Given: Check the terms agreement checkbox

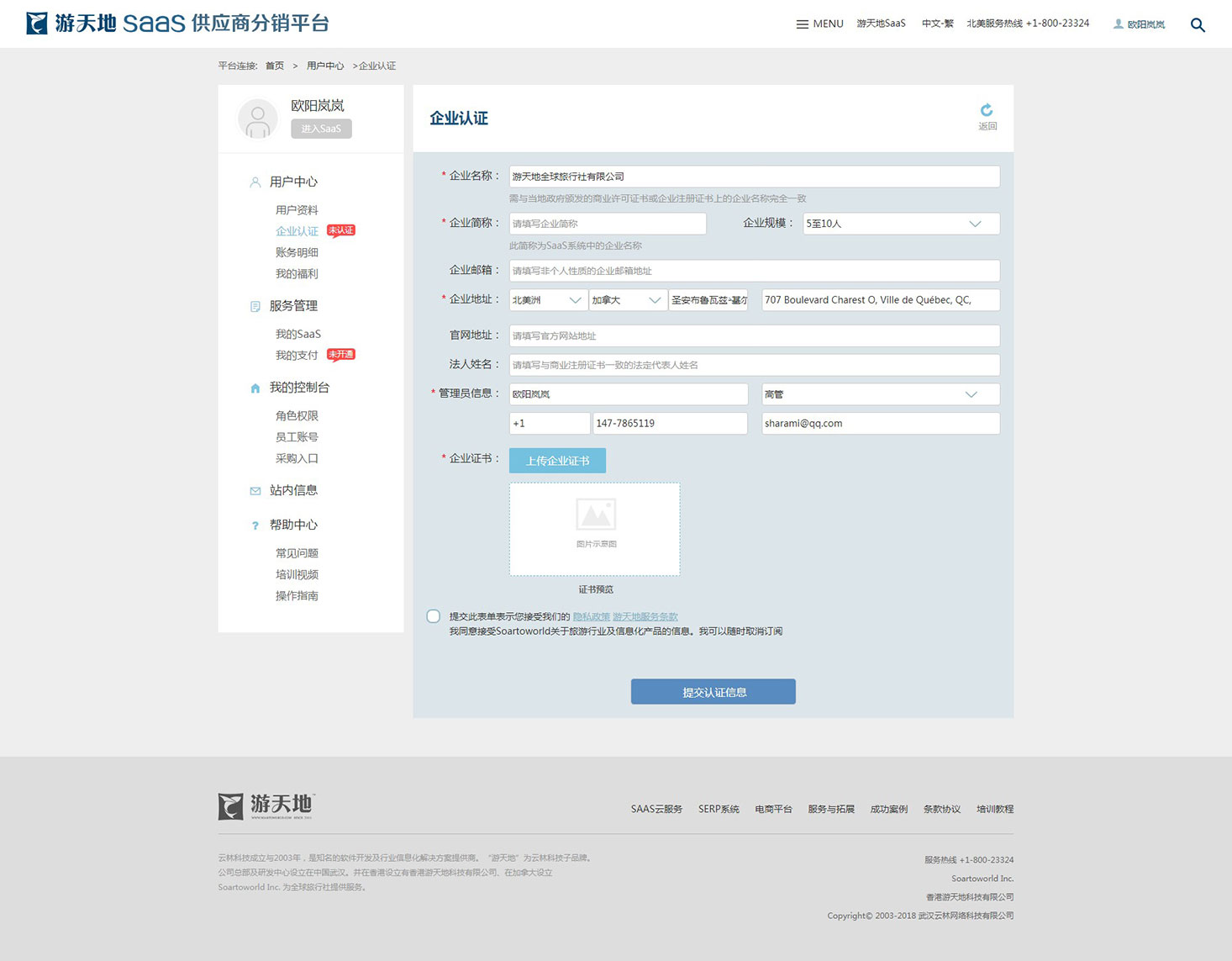Looking at the screenshot, I should (x=433, y=616).
